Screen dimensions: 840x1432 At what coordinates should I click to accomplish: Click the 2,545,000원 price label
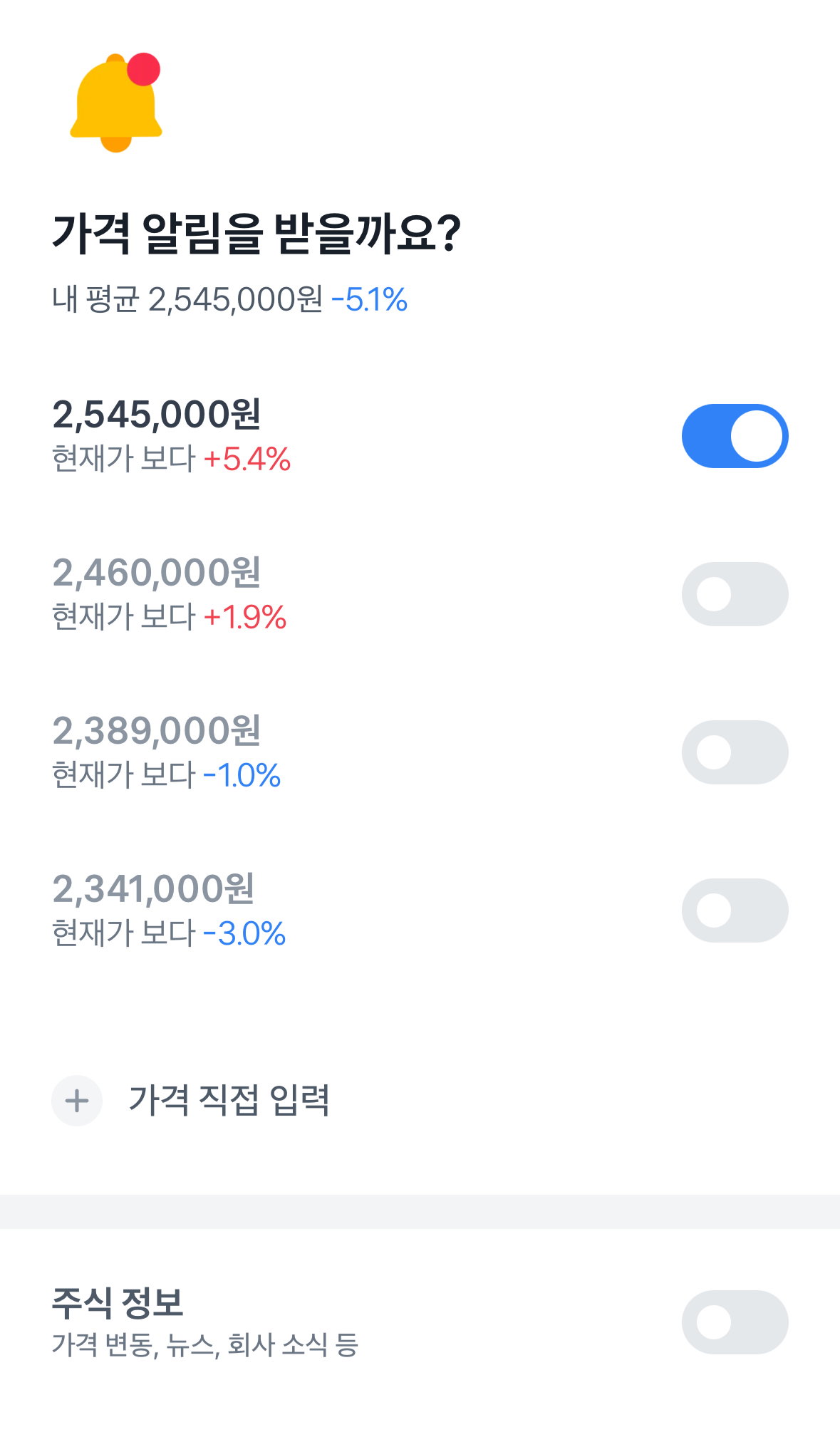[x=157, y=415]
